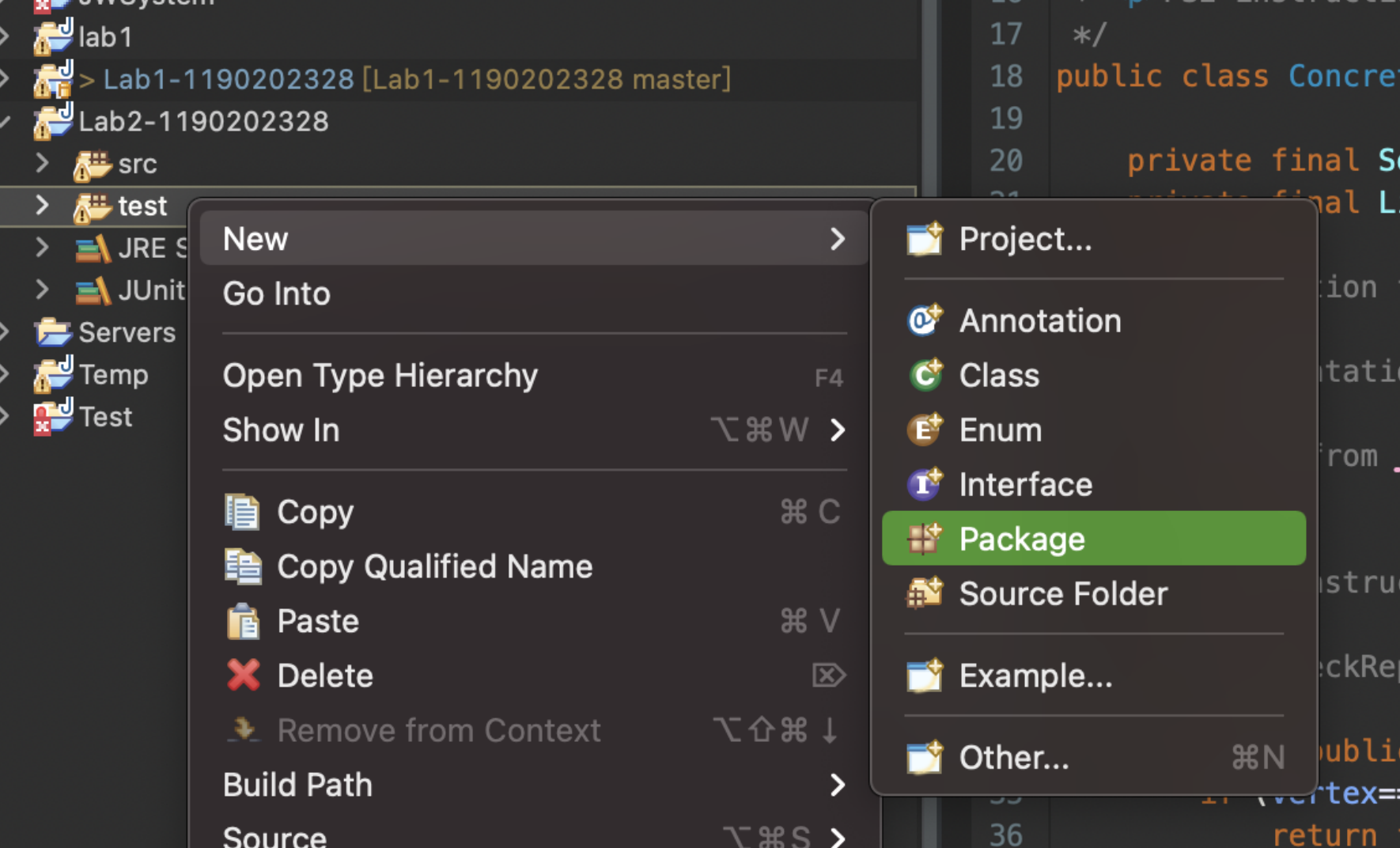
Task: Open the Show In submenu
Action: point(281,430)
